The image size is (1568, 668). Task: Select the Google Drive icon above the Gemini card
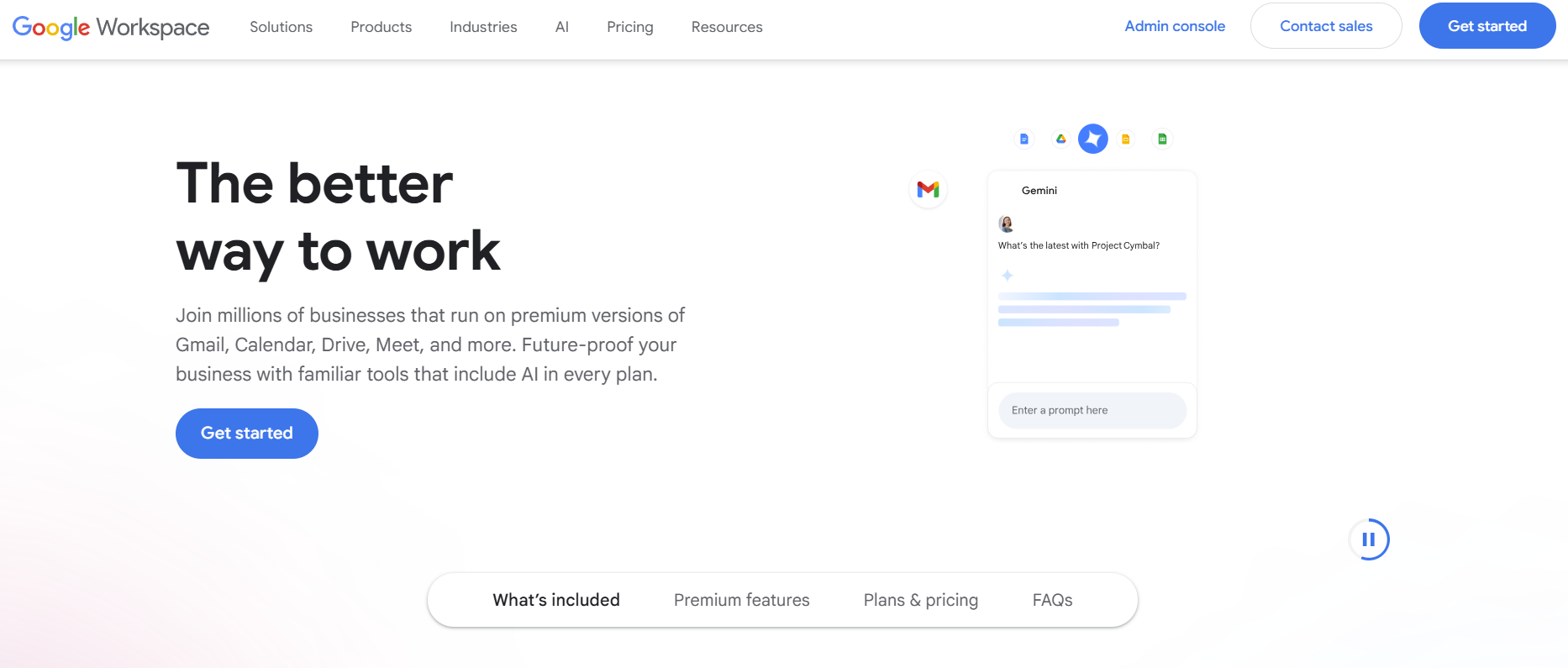(x=1060, y=139)
